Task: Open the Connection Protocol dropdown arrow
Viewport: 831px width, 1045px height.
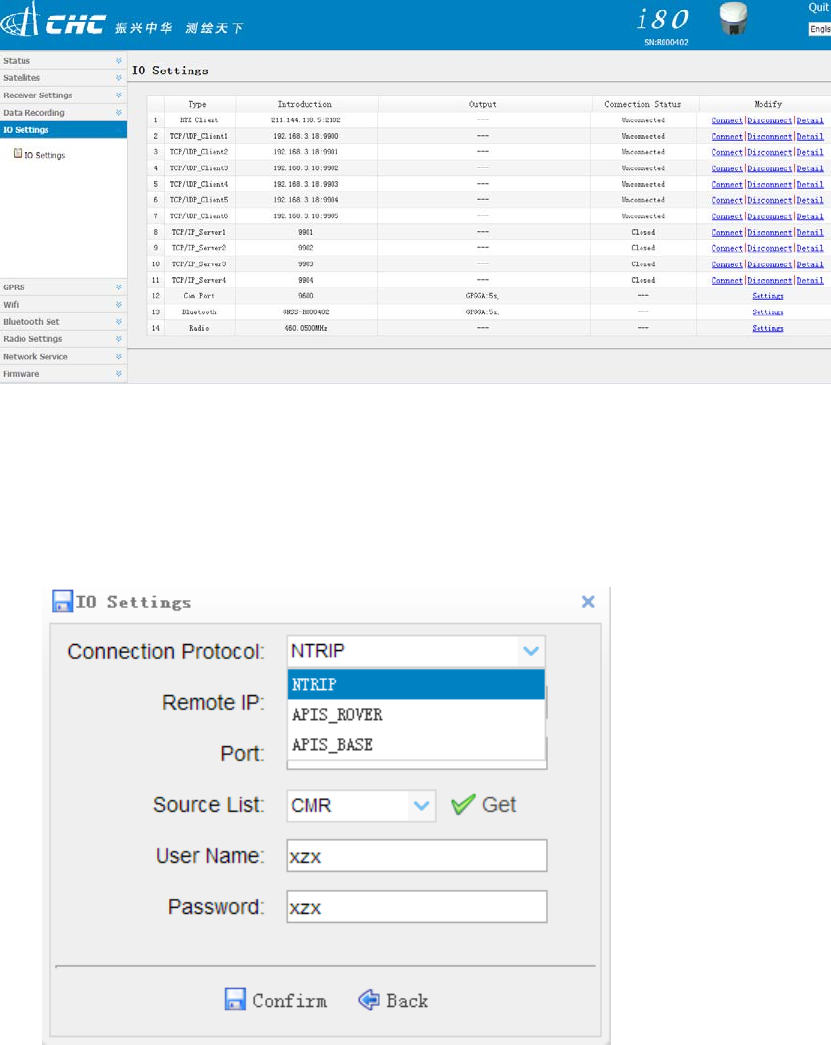Action: (x=530, y=651)
